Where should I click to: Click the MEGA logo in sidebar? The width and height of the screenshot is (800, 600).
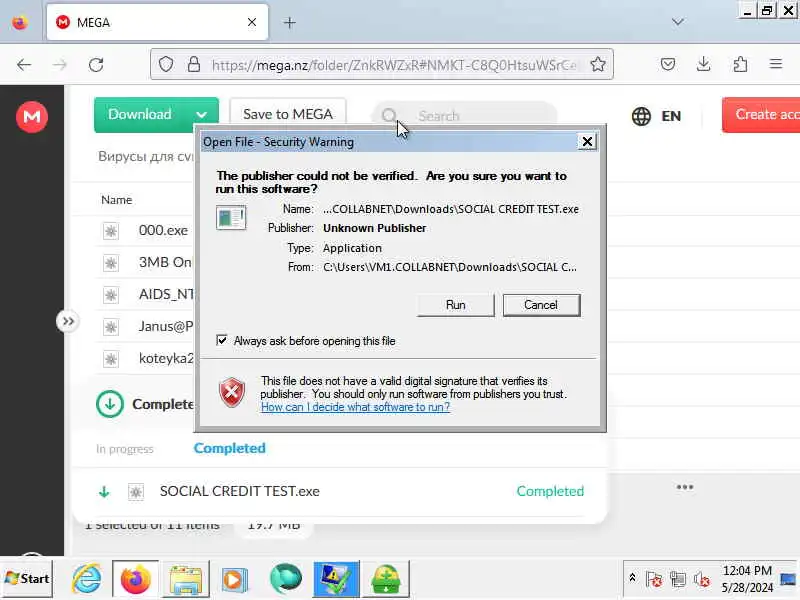(x=32, y=117)
